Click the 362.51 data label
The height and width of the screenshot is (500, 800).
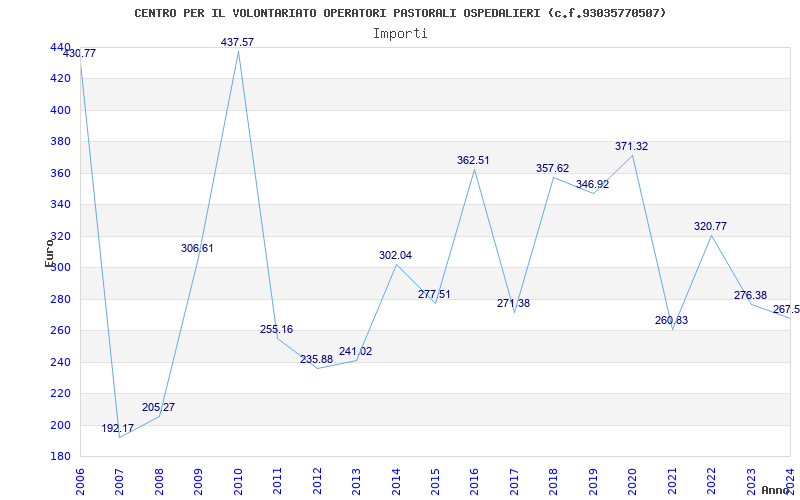473,160
